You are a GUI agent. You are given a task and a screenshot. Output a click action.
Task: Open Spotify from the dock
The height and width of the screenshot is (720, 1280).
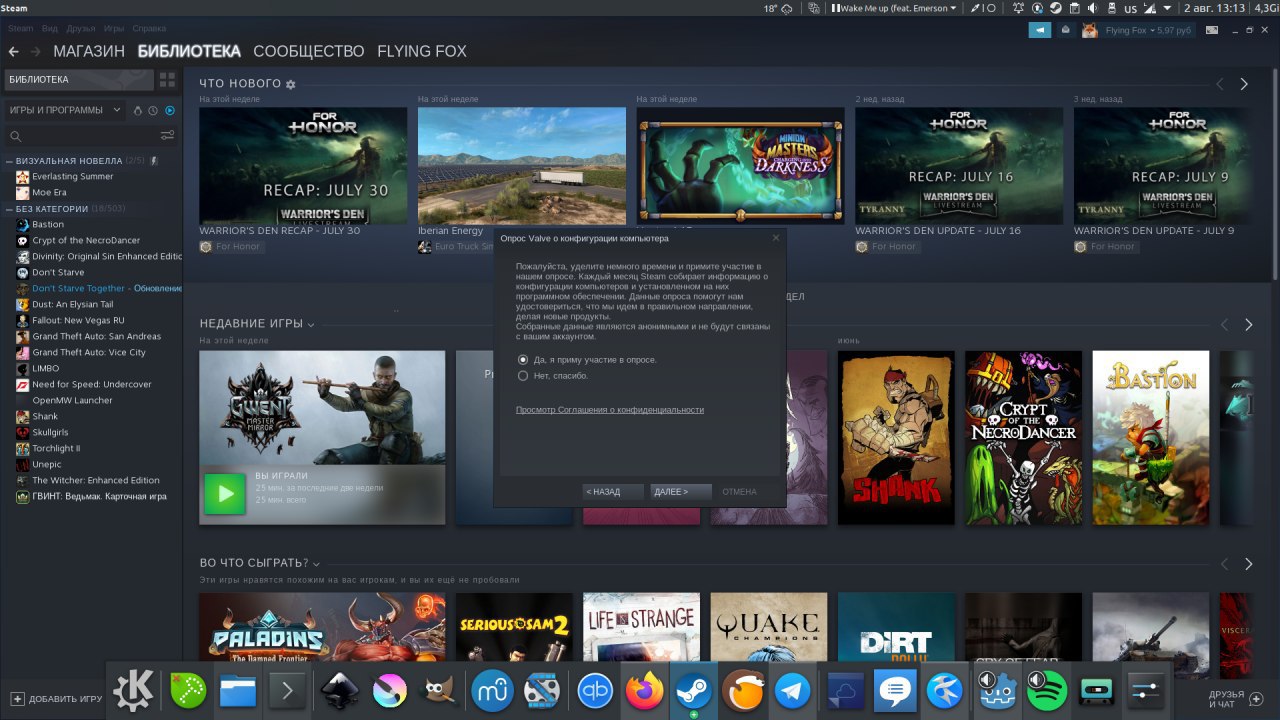(1047, 691)
